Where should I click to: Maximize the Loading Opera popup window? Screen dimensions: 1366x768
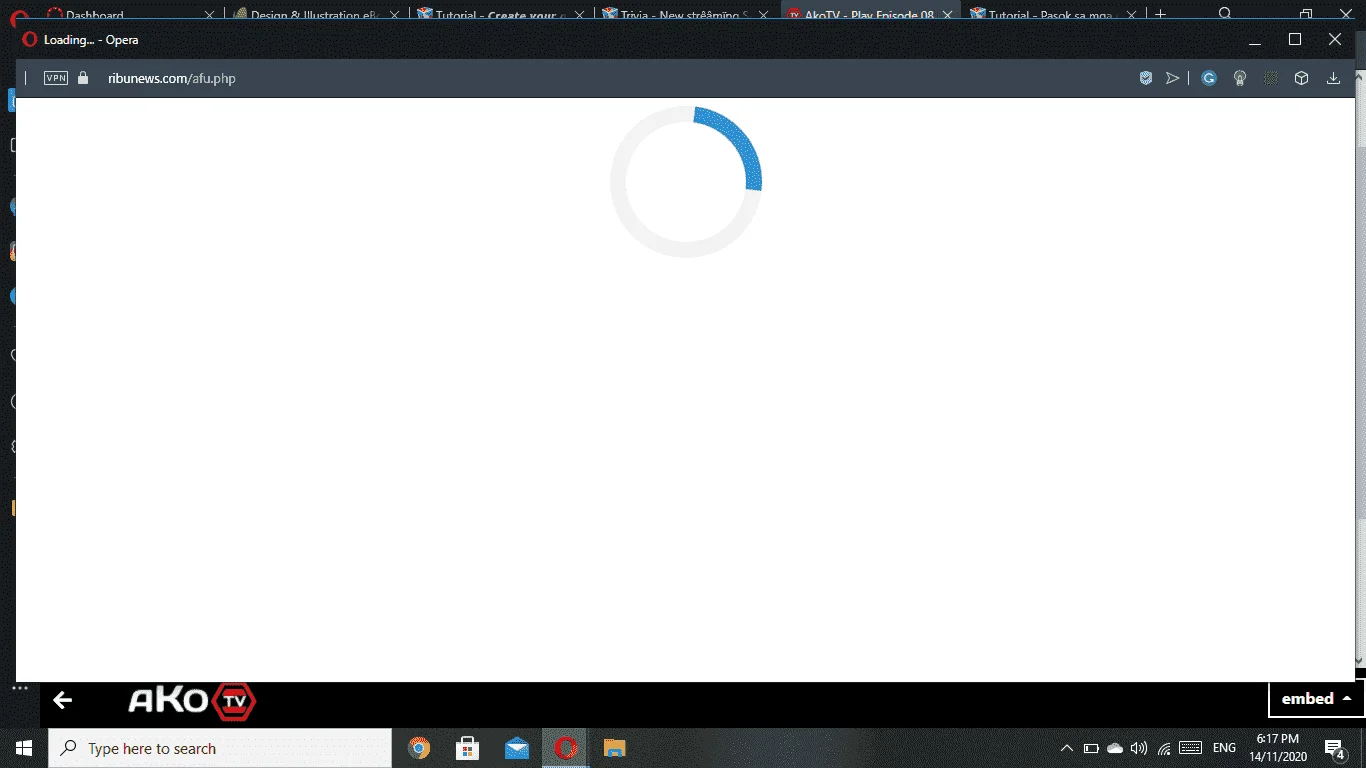tap(1295, 39)
